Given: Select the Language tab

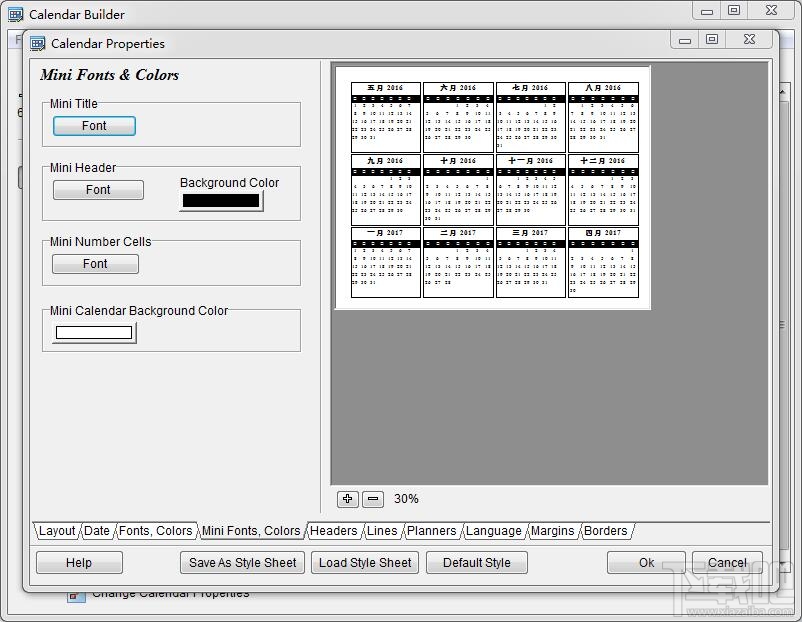Looking at the screenshot, I should (x=494, y=531).
